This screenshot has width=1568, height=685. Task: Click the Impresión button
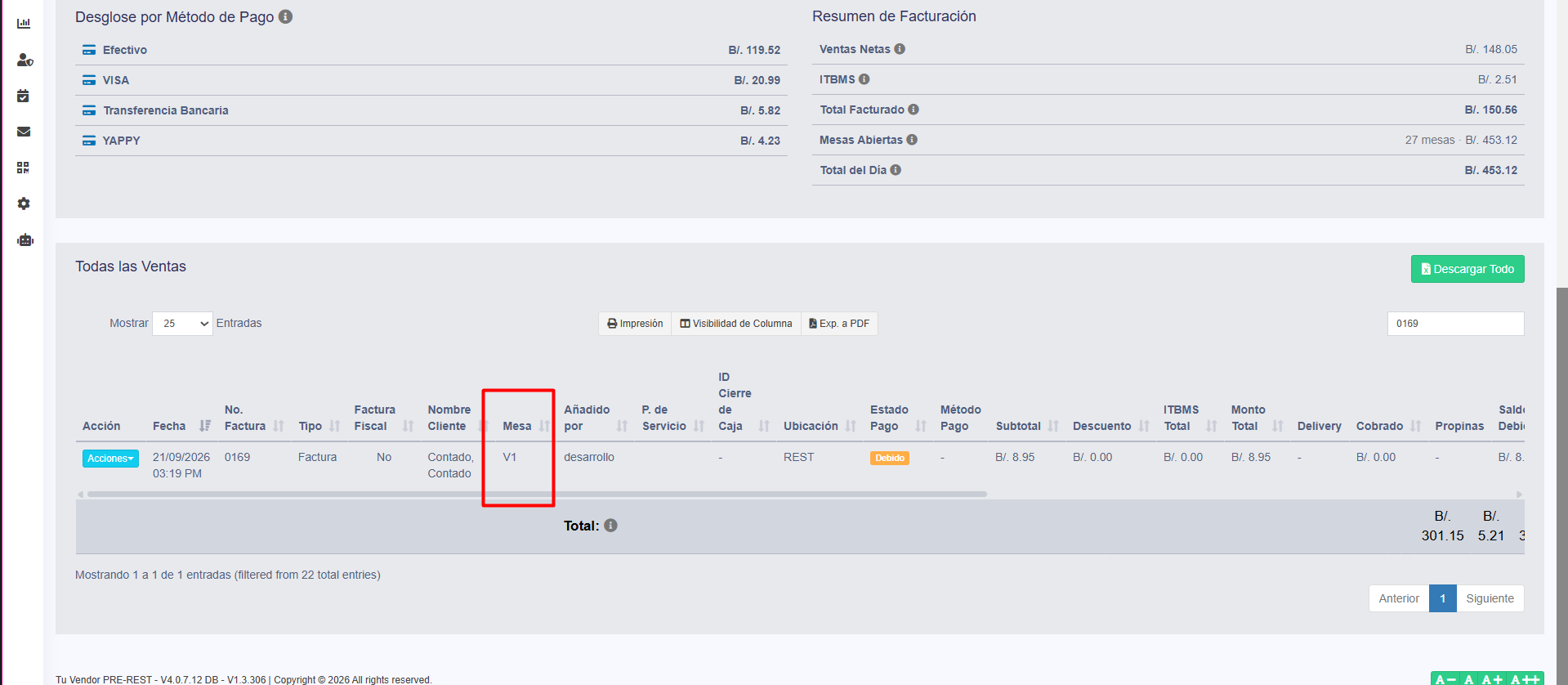(x=635, y=324)
